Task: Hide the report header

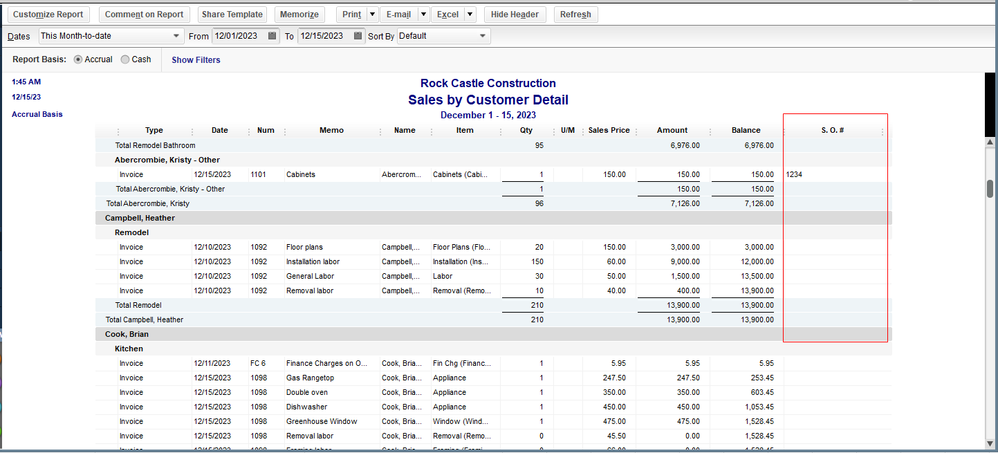Action: (x=516, y=15)
